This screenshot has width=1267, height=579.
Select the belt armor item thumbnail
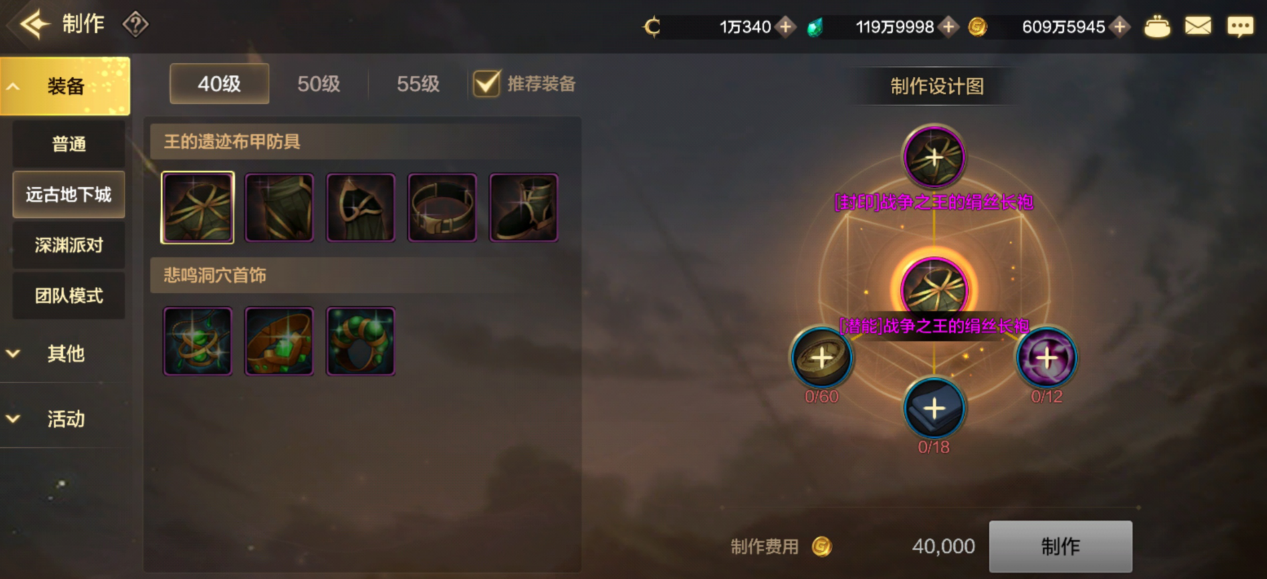click(442, 207)
